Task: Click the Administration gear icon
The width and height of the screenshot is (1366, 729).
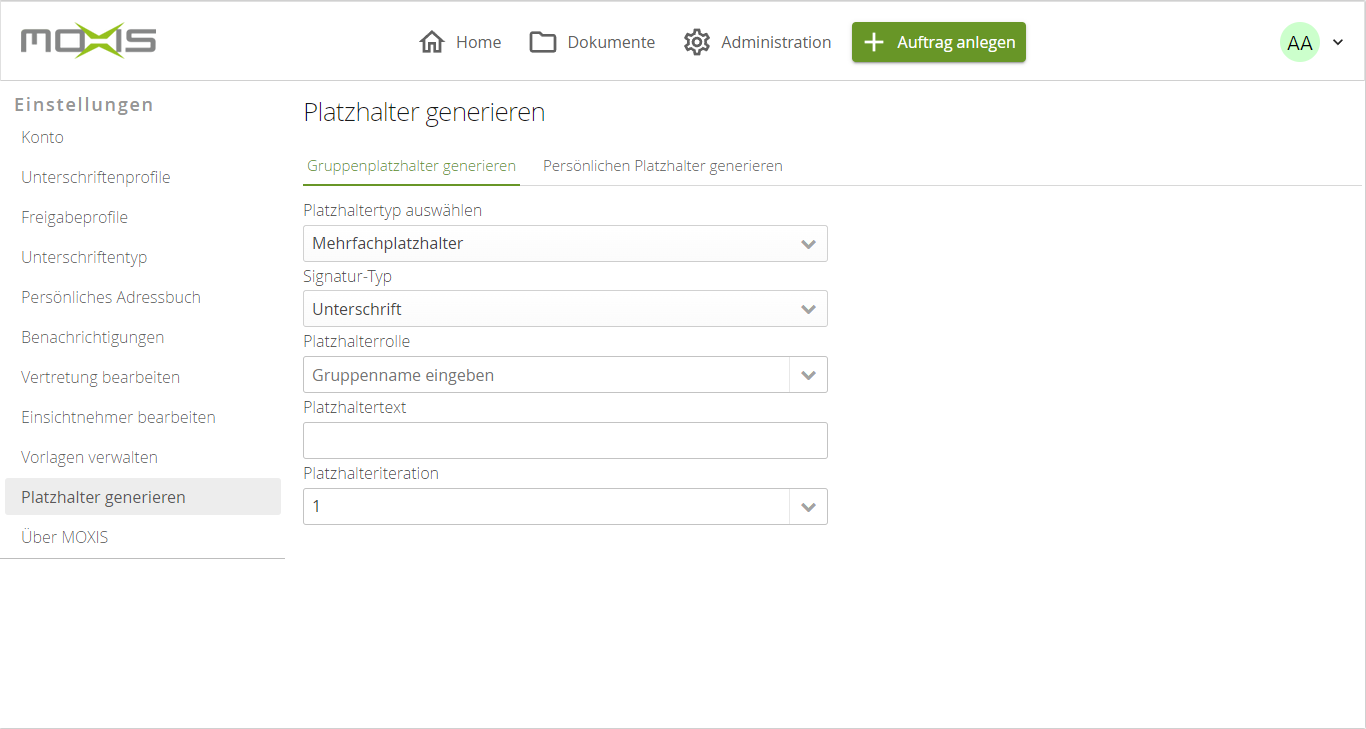Action: click(x=696, y=42)
